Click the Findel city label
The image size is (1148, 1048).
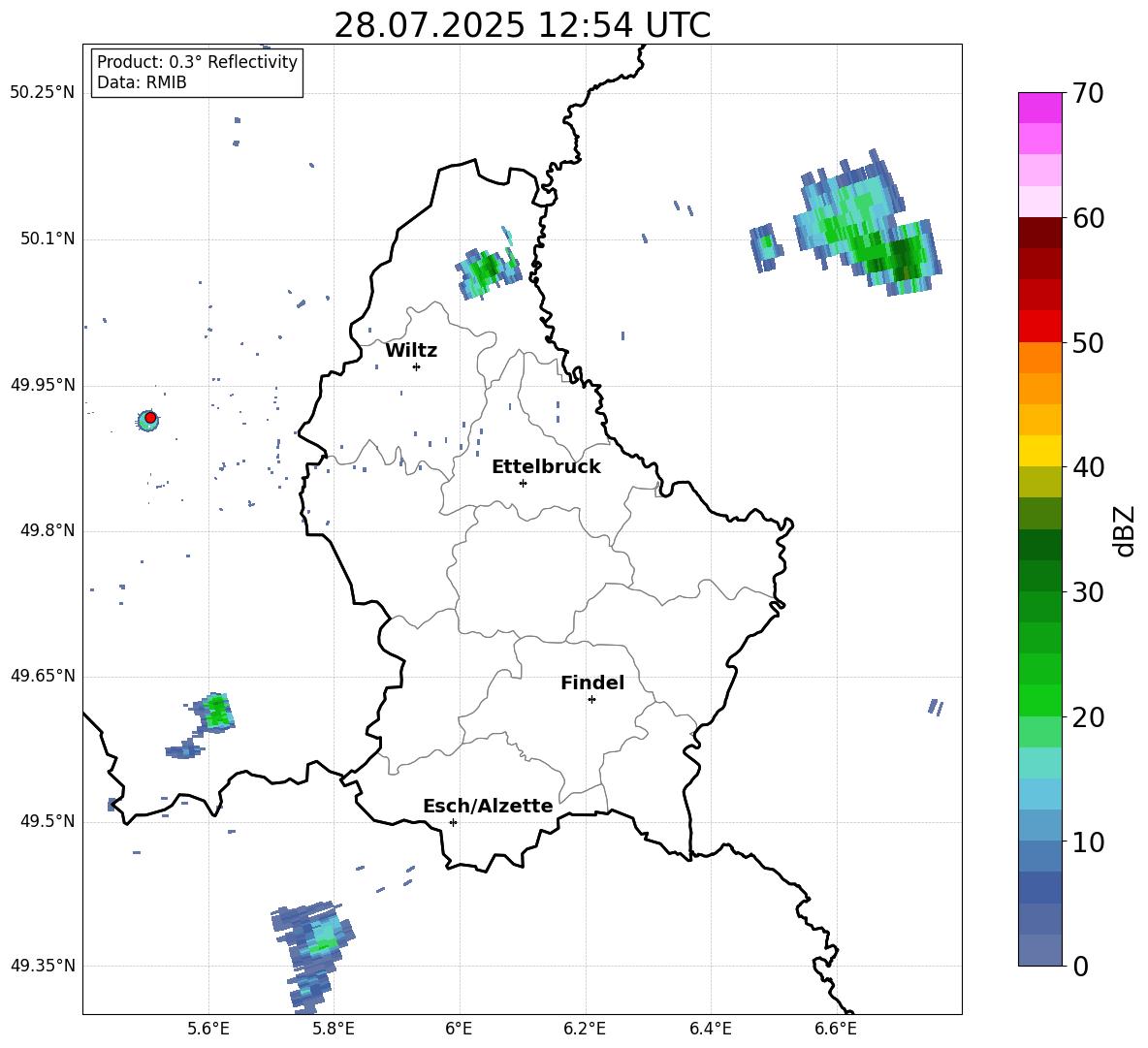click(592, 683)
